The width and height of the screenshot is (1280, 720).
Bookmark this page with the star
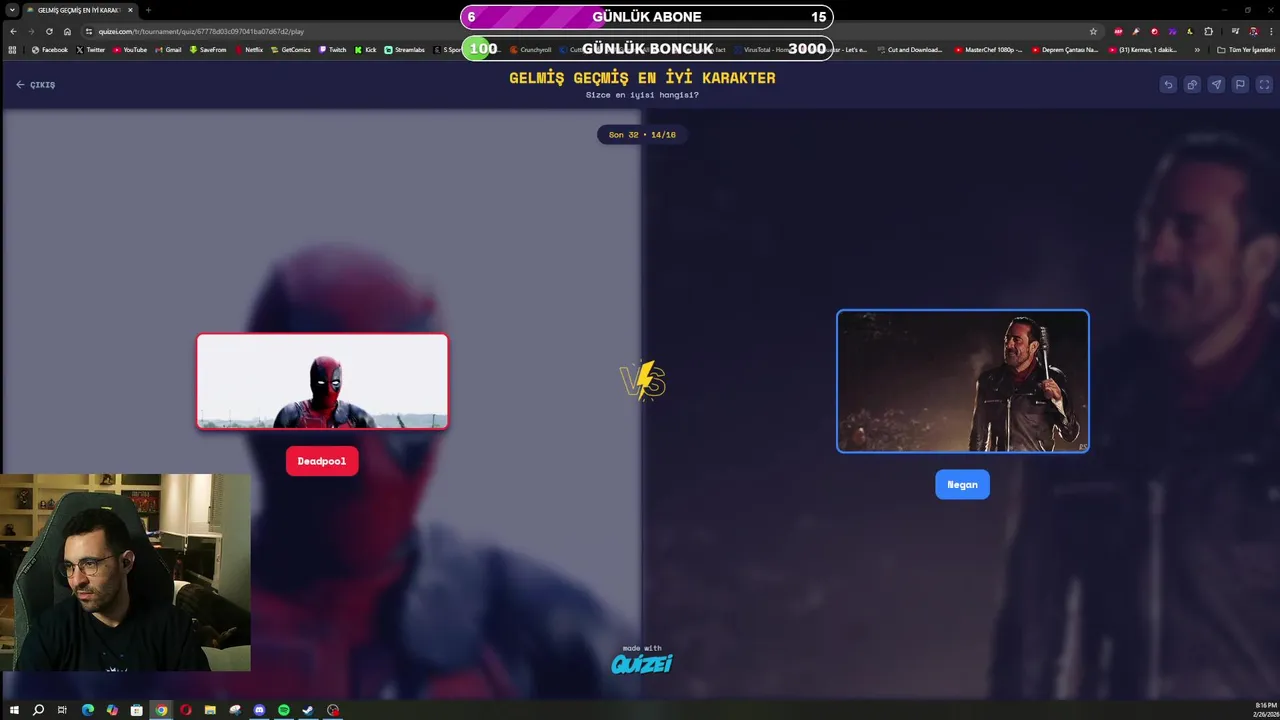pyautogui.click(x=1093, y=31)
